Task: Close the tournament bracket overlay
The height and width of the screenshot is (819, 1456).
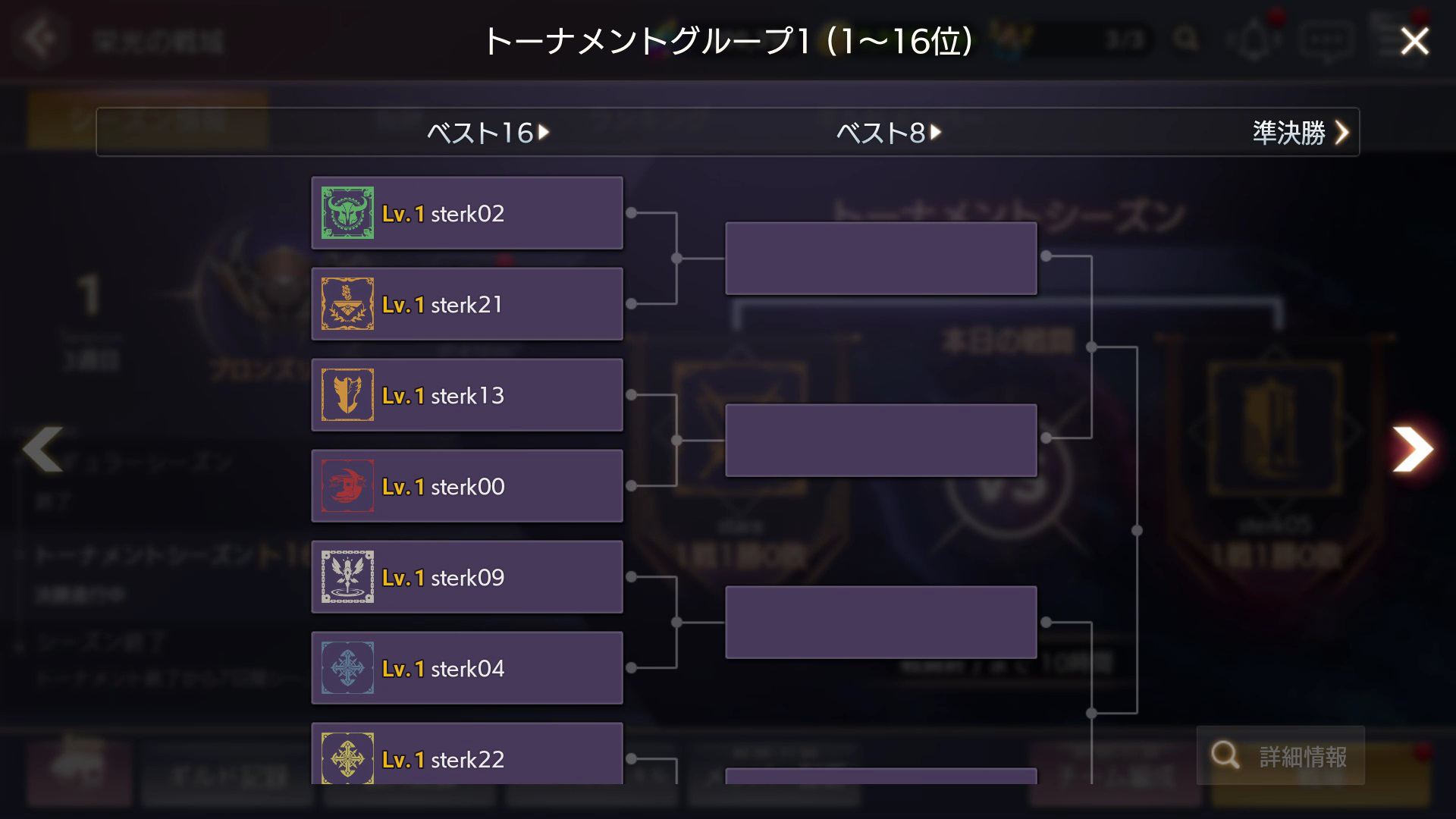Action: point(1414,41)
